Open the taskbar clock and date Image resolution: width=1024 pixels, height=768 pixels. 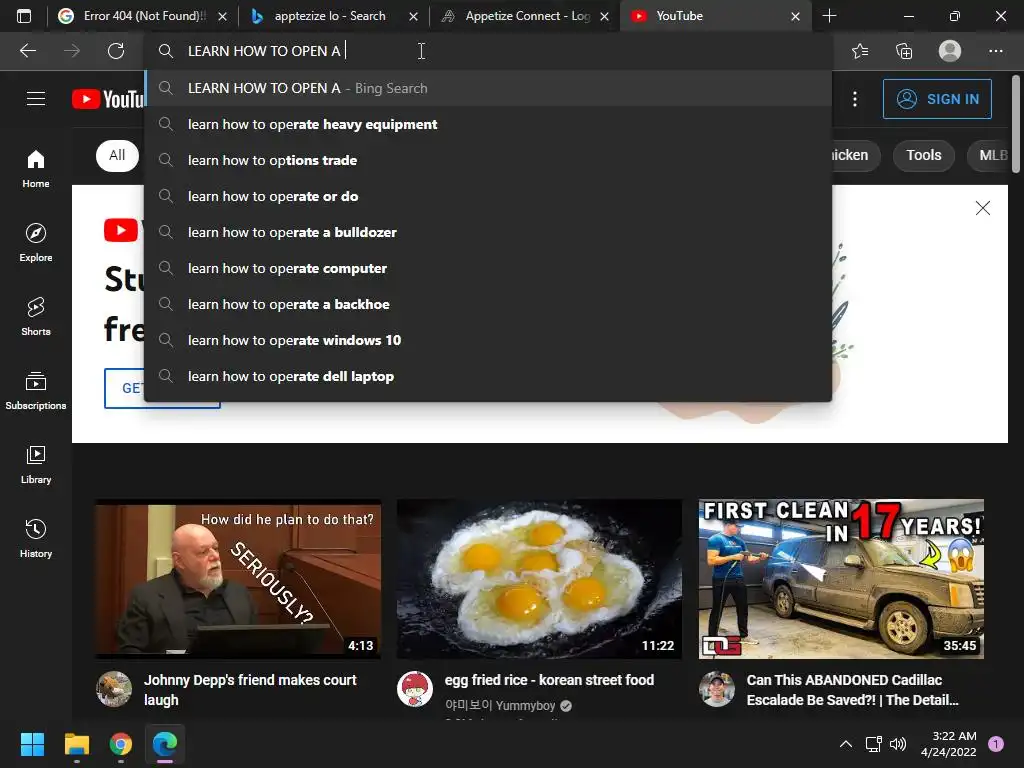(x=949, y=744)
